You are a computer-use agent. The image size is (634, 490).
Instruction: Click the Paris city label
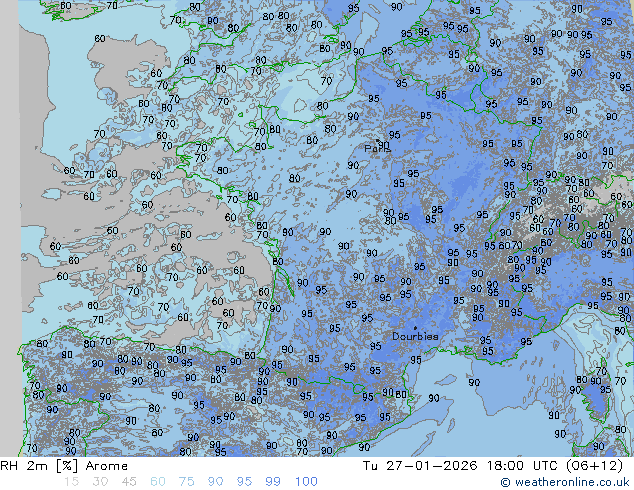[376, 149]
